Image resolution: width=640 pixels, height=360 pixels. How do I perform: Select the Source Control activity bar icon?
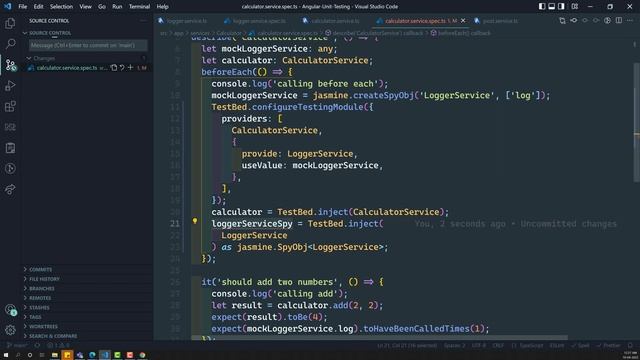click(11, 65)
